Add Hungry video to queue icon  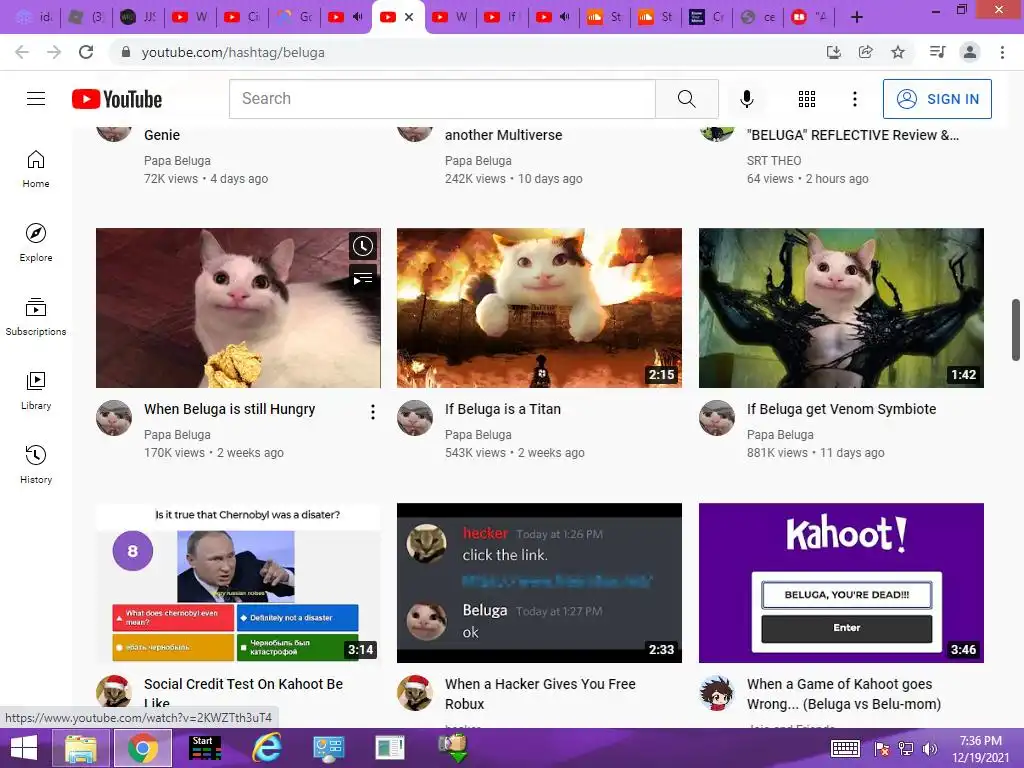pos(362,279)
